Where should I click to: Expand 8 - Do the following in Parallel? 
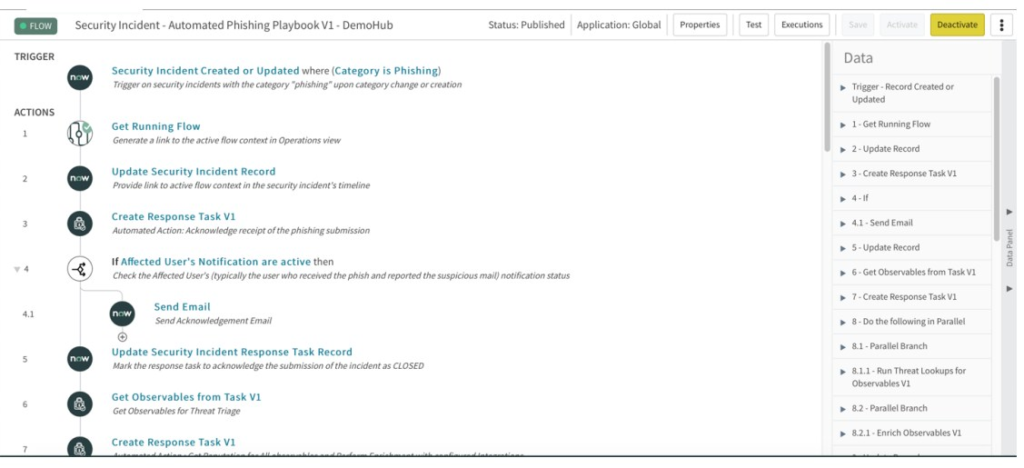[843, 322]
